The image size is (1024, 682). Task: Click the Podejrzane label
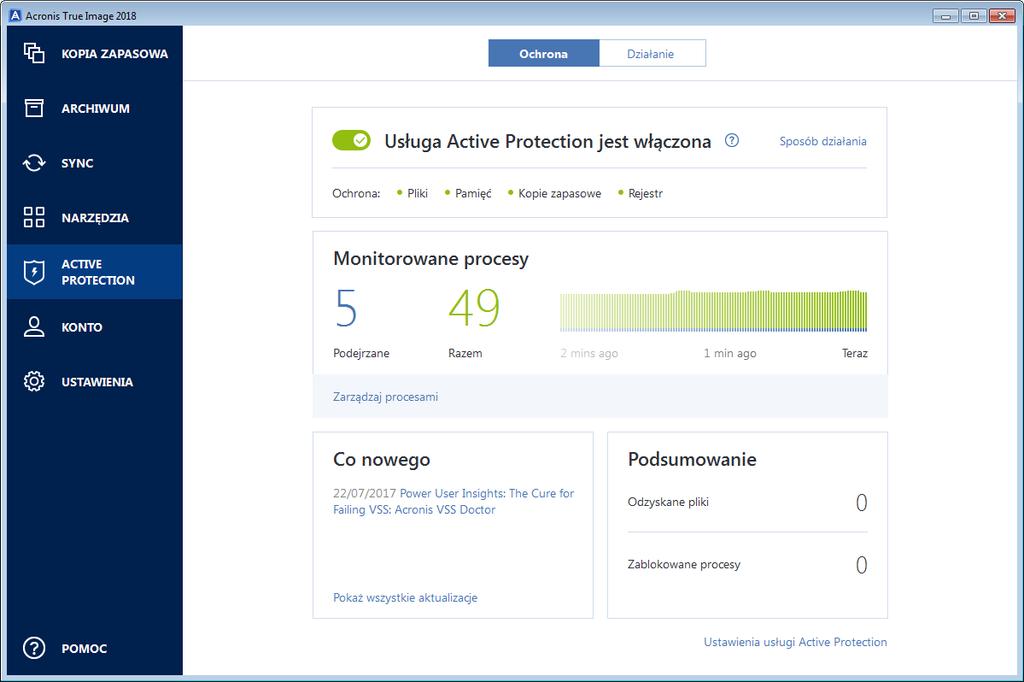(361, 353)
